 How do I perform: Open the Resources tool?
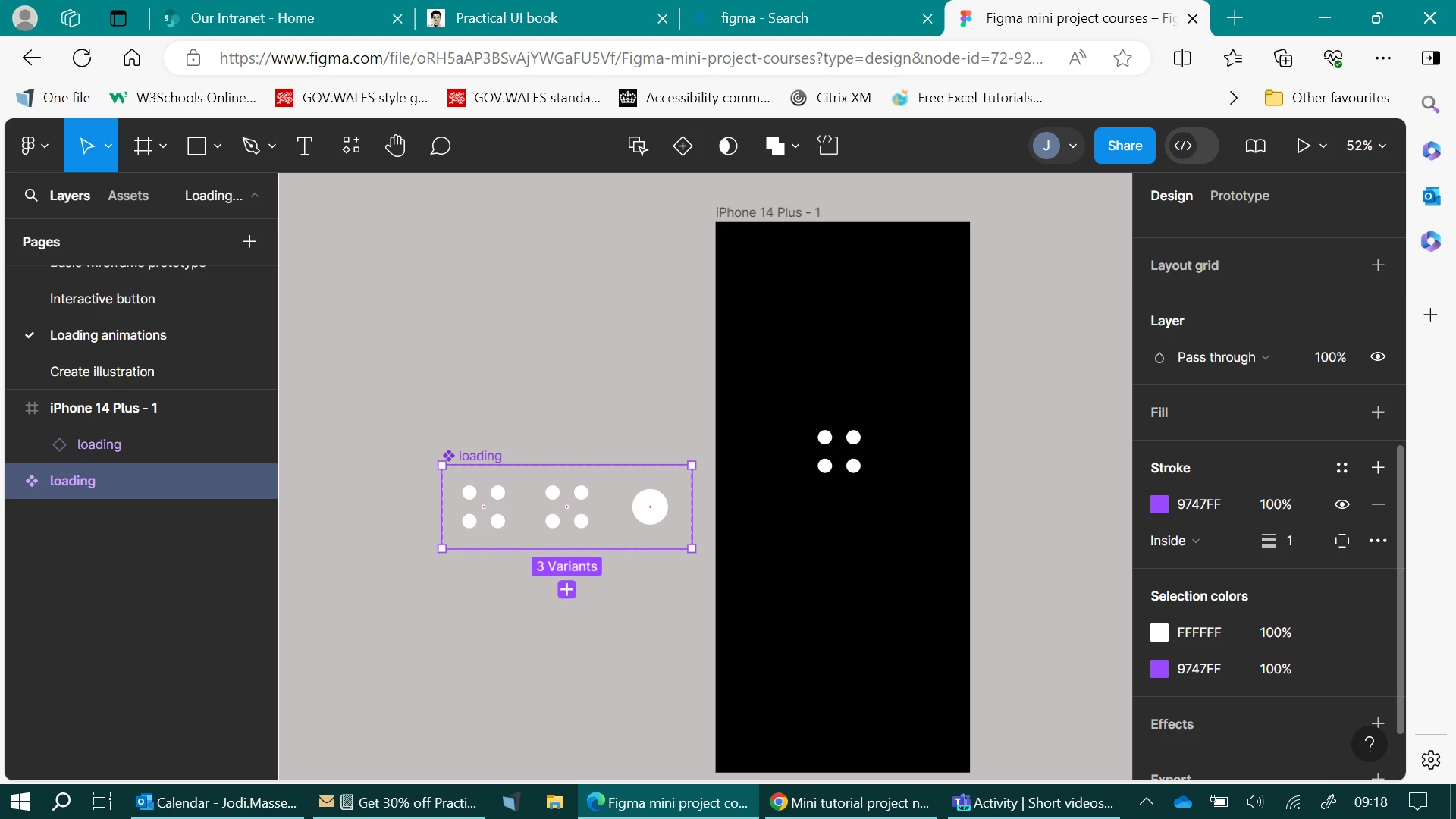pos(351,146)
